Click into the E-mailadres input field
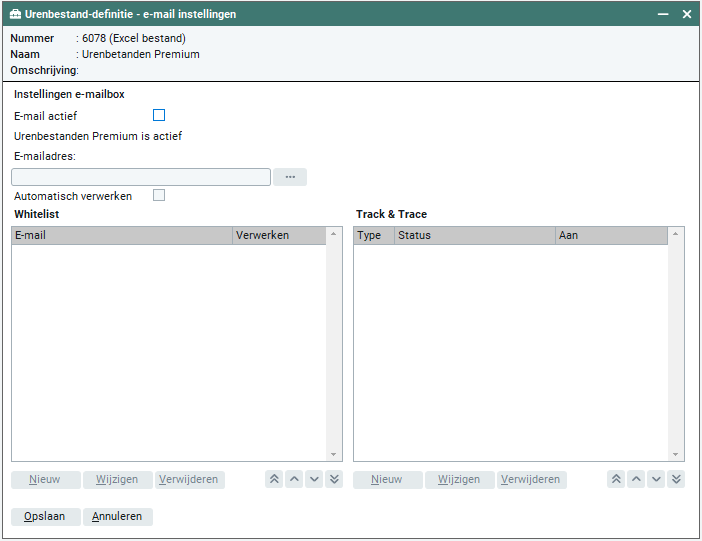Viewport: 702px width, 541px height. [x=141, y=177]
